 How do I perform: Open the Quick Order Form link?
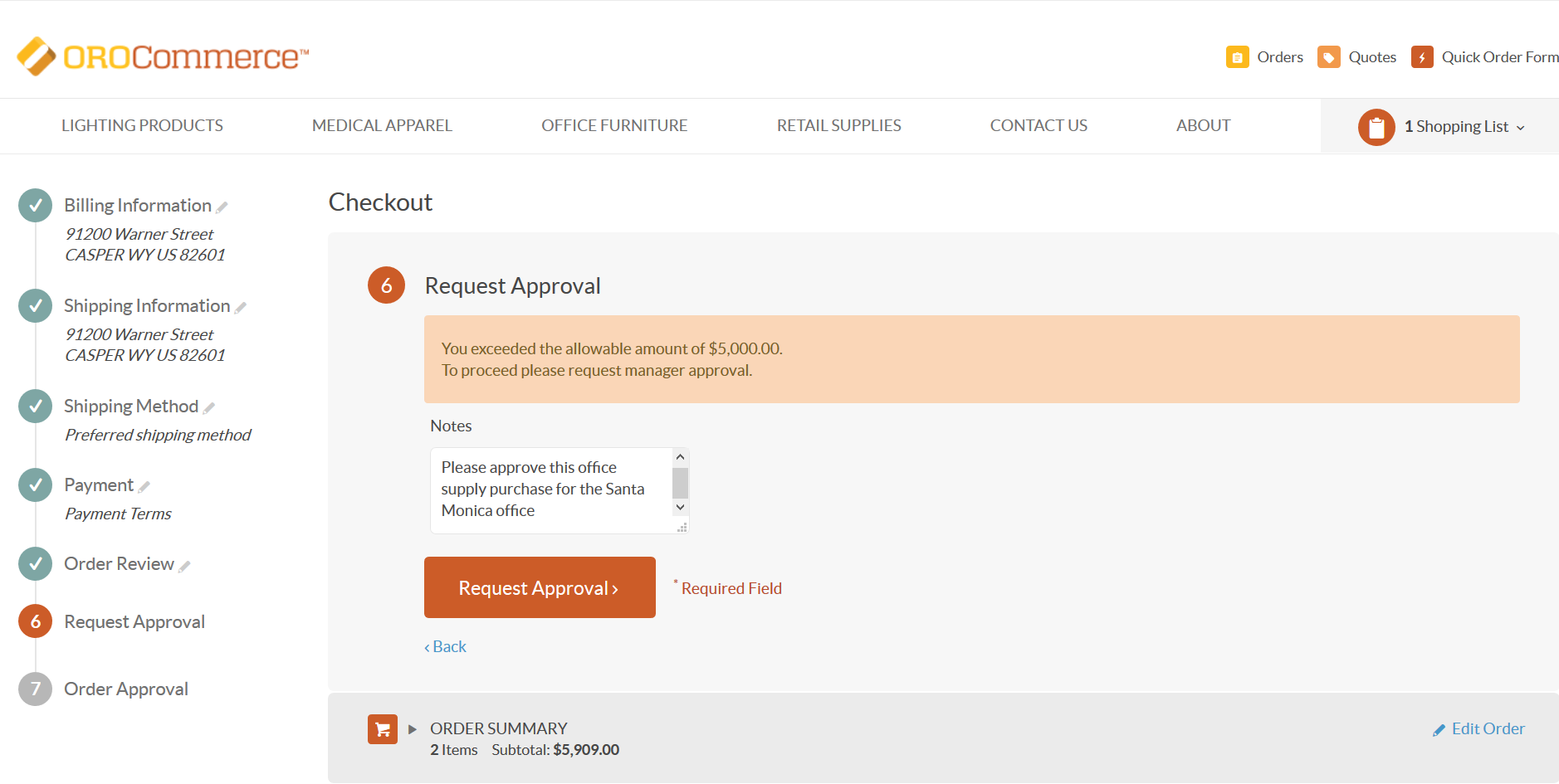tap(1500, 57)
